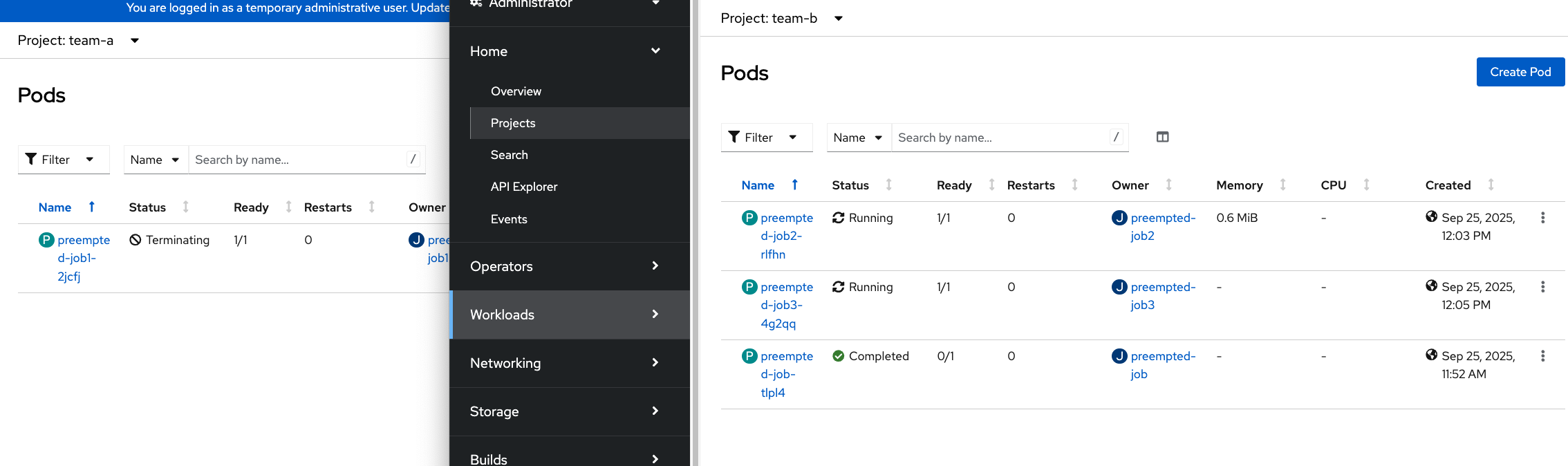Screen dimensions: 1568x466
Task: Click the Manage columns icon
Action: tap(1162, 137)
